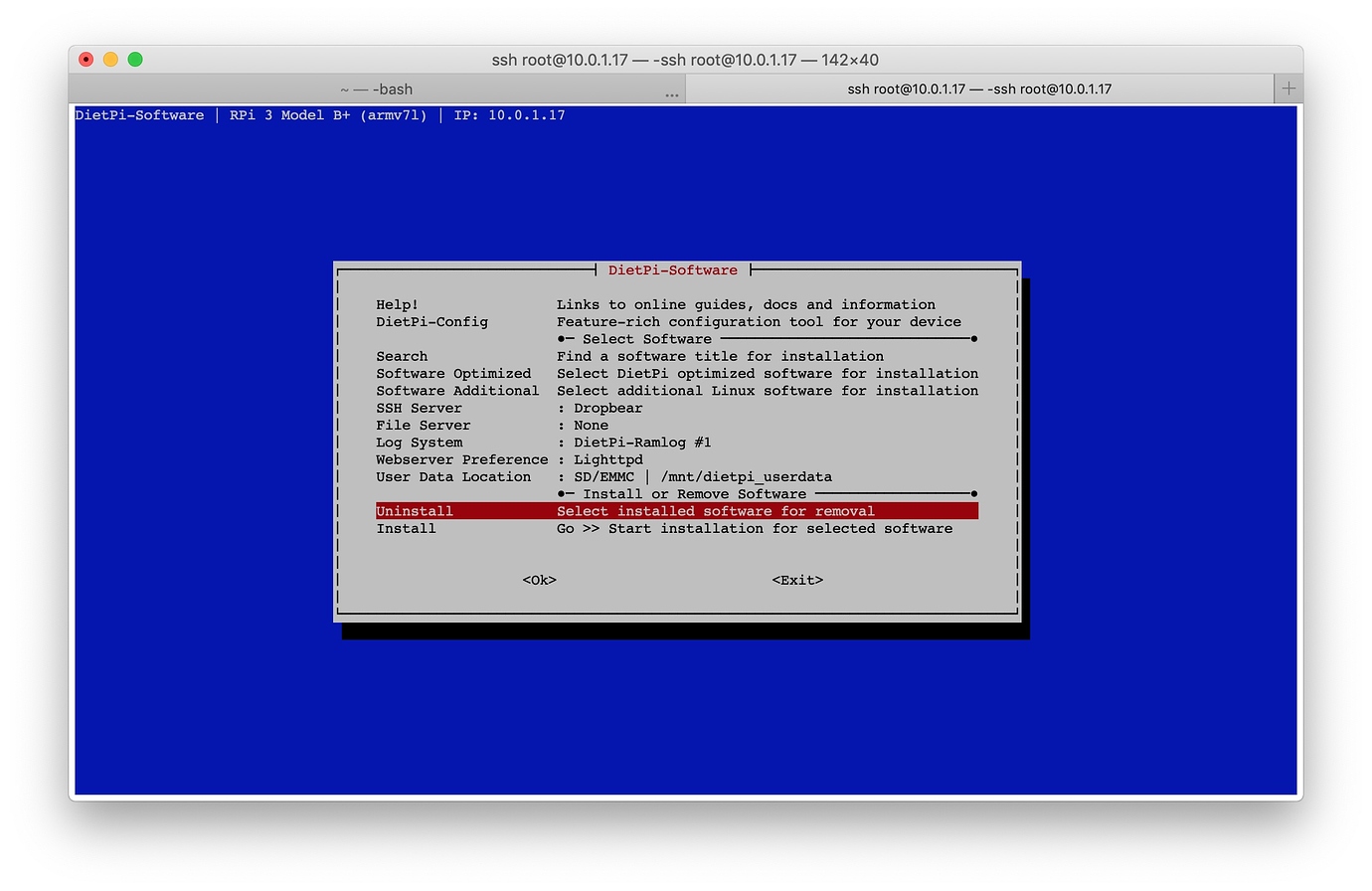Click 'Install or Remove Software' section header

click(694, 494)
